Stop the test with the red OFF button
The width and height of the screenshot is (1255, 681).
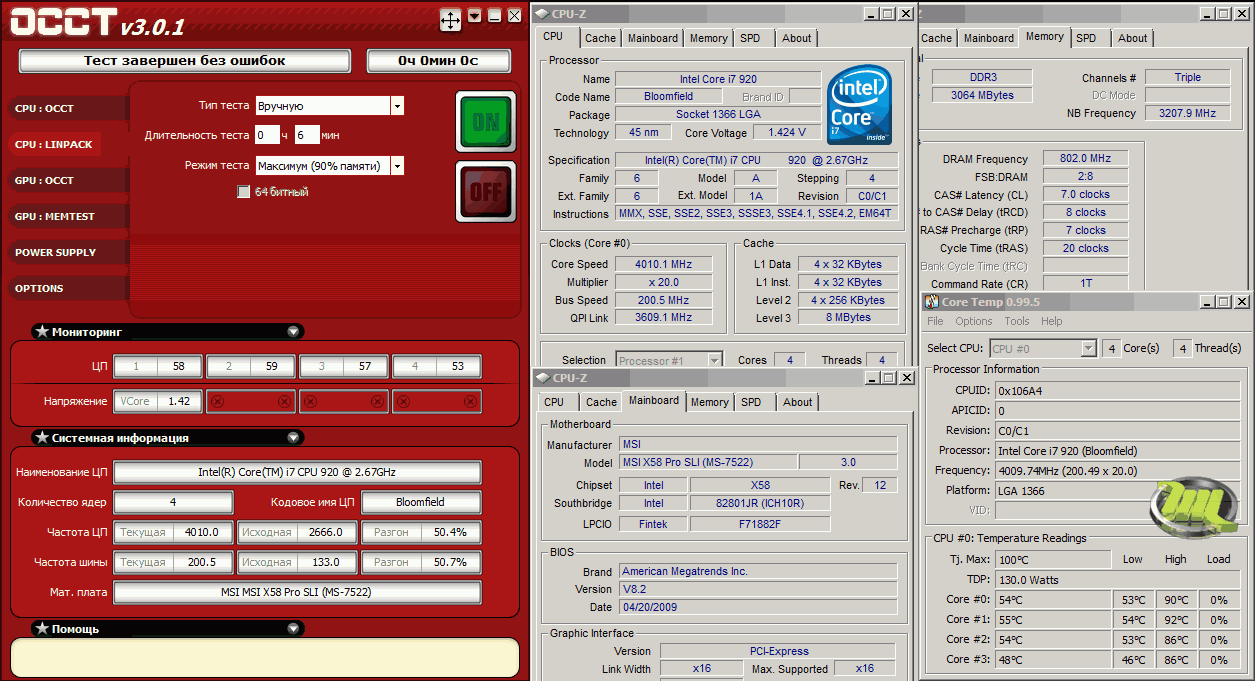(486, 191)
